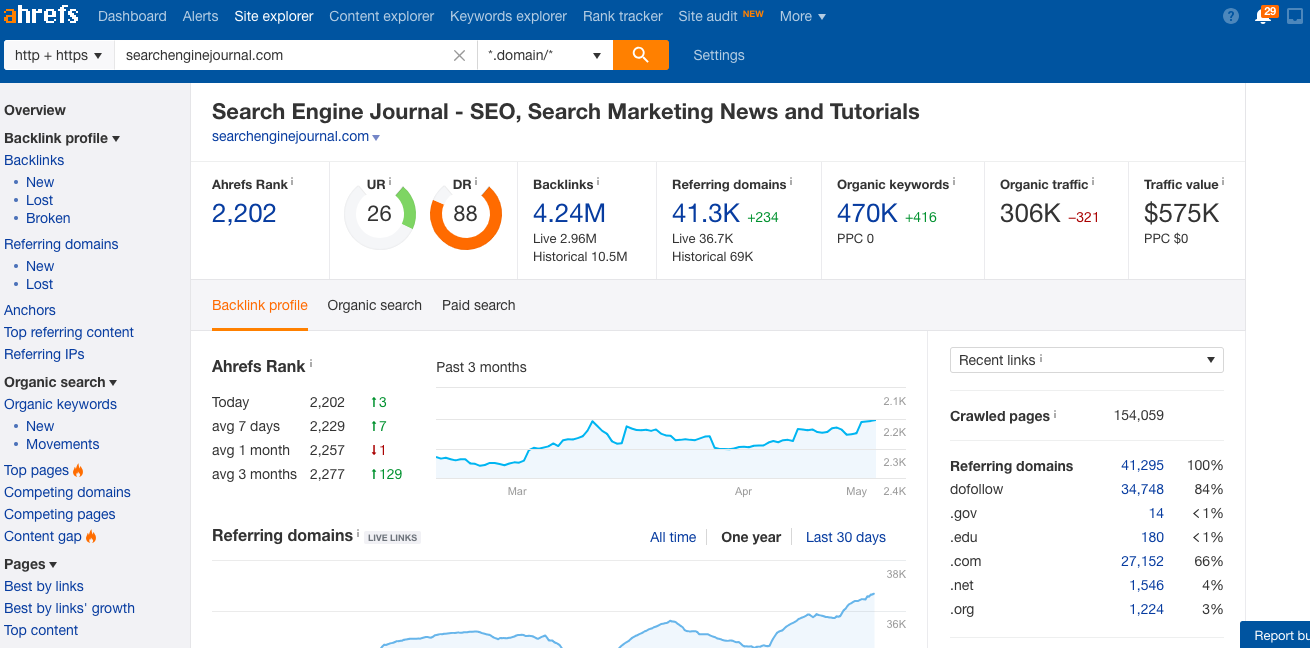Open Content explorer in top navigation

coord(382,16)
